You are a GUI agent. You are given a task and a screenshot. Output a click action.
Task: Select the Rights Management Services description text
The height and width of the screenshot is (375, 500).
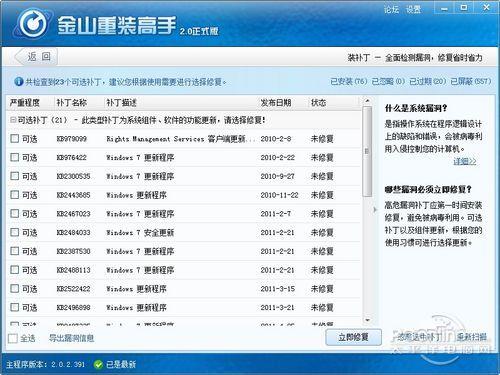click(180, 139)
